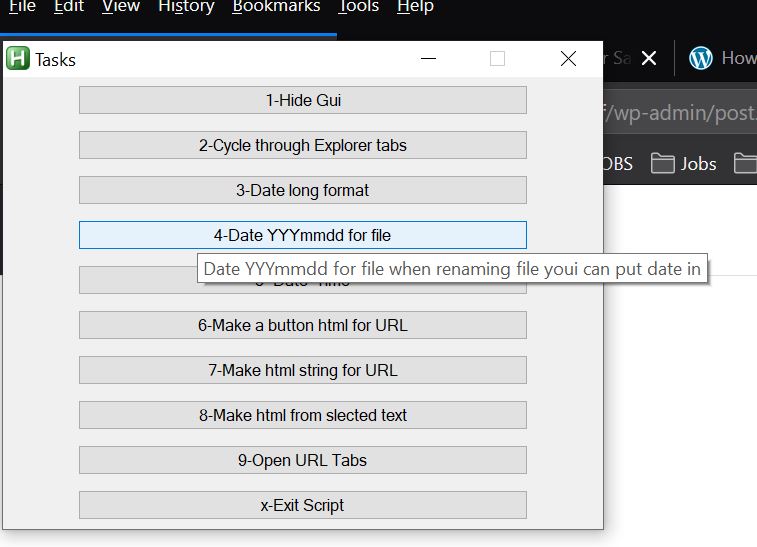
Task: Open the View menu
Action: pyautogui.click(x=121, y=7)
